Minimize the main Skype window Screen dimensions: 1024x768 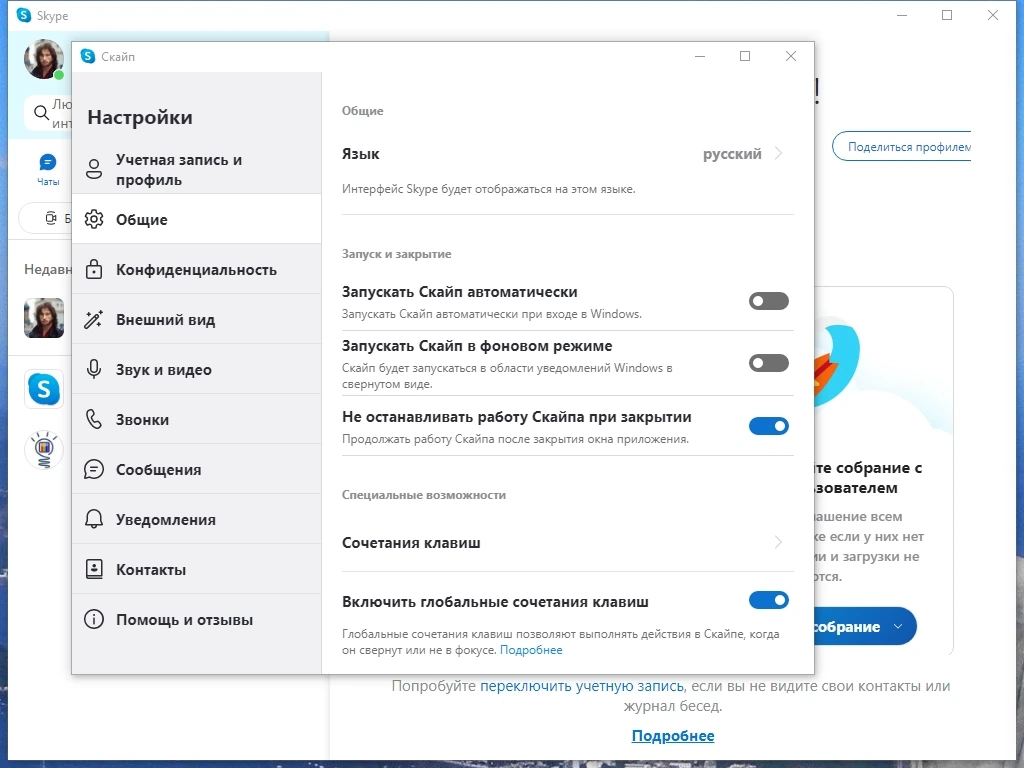click(x=902, y=15)
